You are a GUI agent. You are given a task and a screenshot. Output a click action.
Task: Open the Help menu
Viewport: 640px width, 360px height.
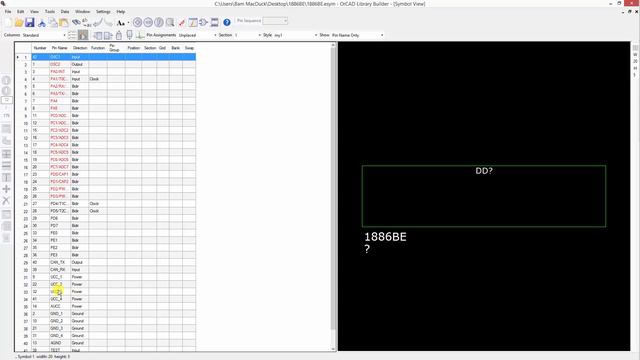pyautogui.click(x=121, y=11)
